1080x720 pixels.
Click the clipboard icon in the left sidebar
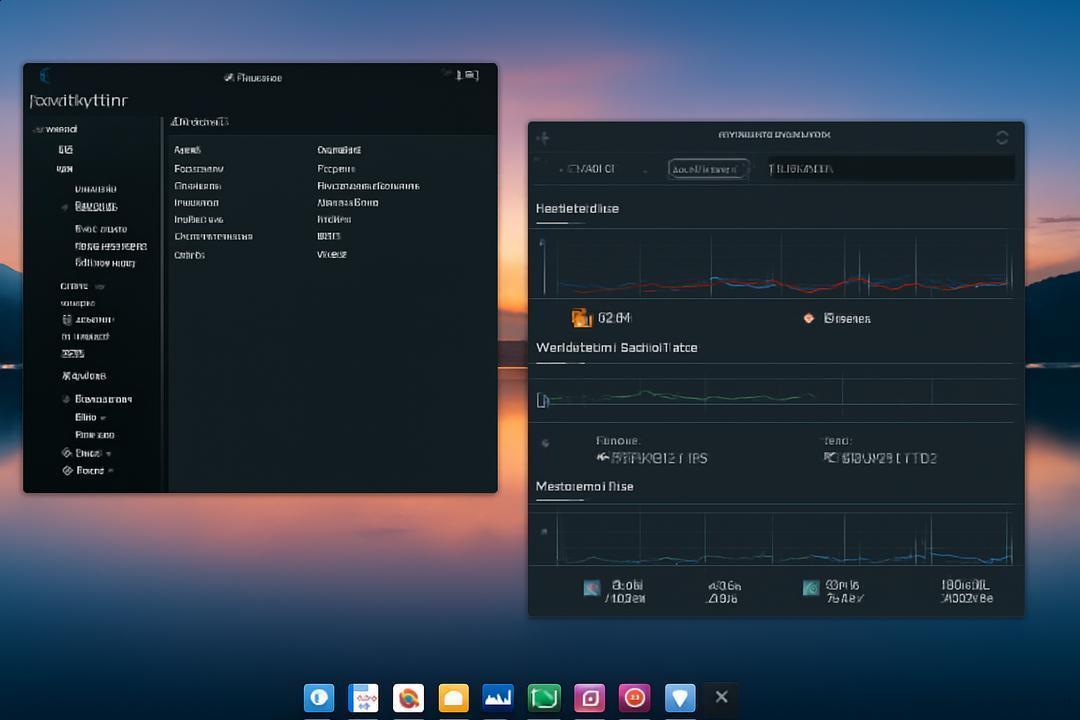67,320
